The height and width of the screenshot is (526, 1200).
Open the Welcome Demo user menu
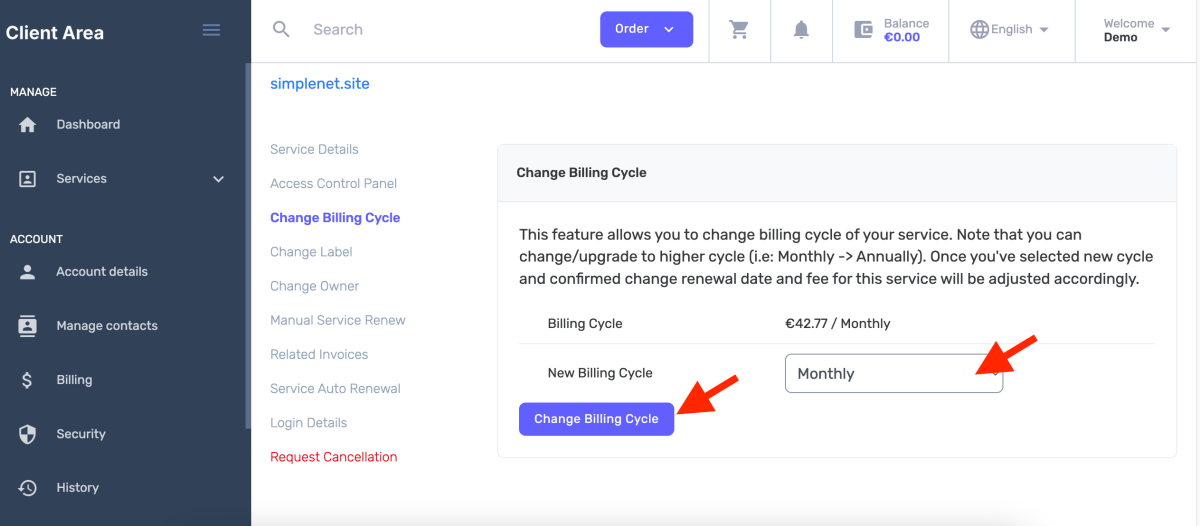1135,30
